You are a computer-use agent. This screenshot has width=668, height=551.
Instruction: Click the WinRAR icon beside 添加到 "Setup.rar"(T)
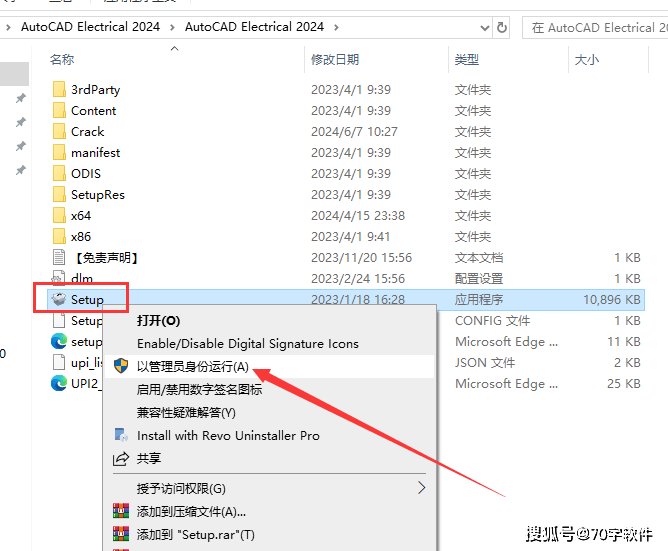click(x=121, y=534)
